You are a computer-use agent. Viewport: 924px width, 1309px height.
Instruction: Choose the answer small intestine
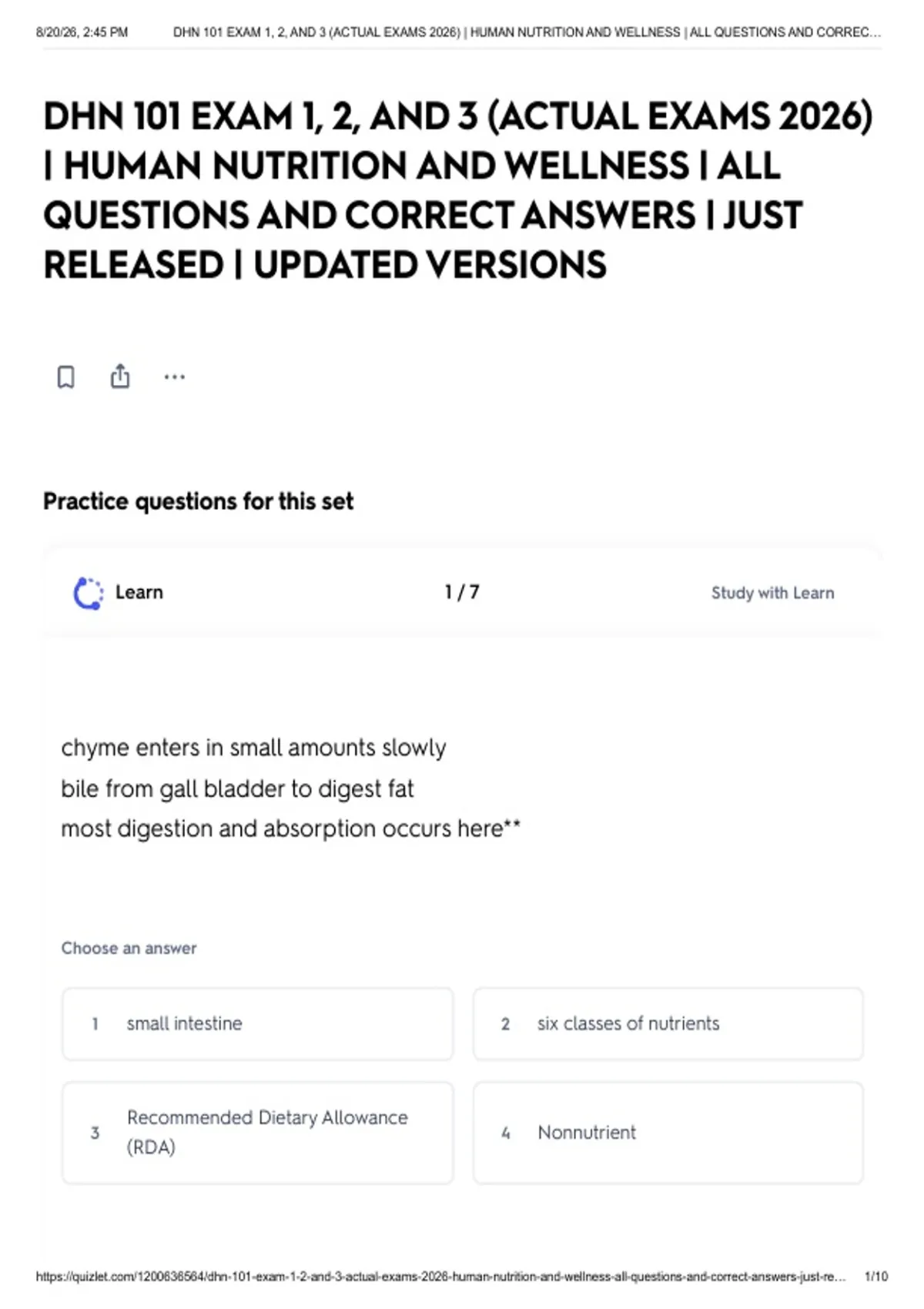click(x=258, y=1024)
